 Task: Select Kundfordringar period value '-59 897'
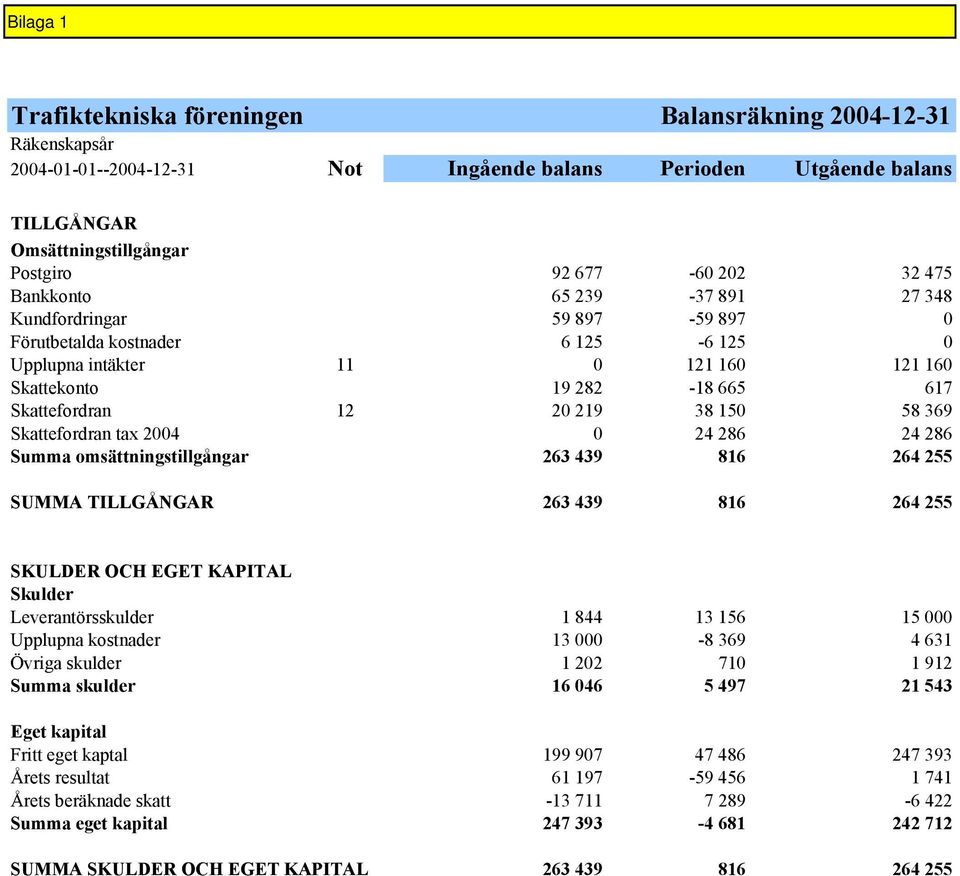(717, 319)
